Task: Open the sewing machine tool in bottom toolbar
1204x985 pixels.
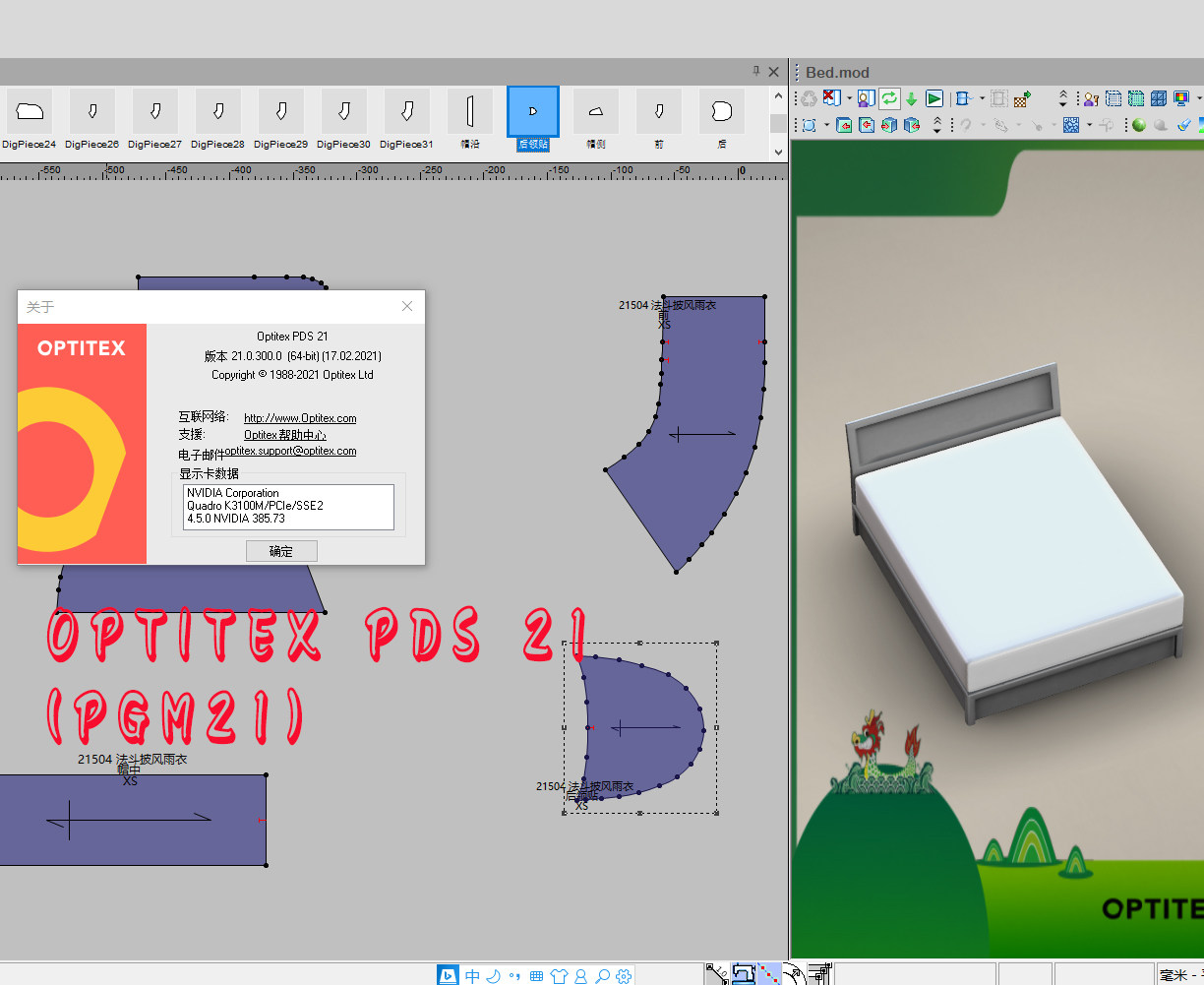Action: [x=743, y=975]
